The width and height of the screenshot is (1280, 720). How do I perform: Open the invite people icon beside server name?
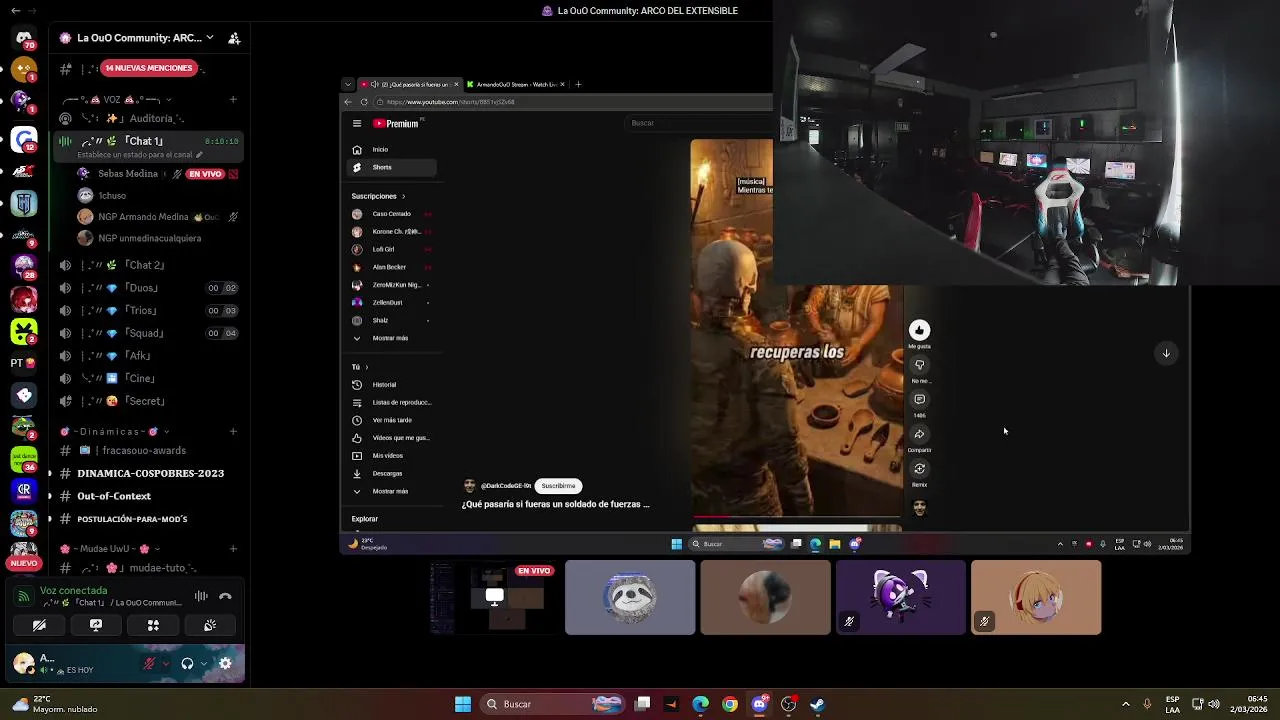[x=234, y=38]
